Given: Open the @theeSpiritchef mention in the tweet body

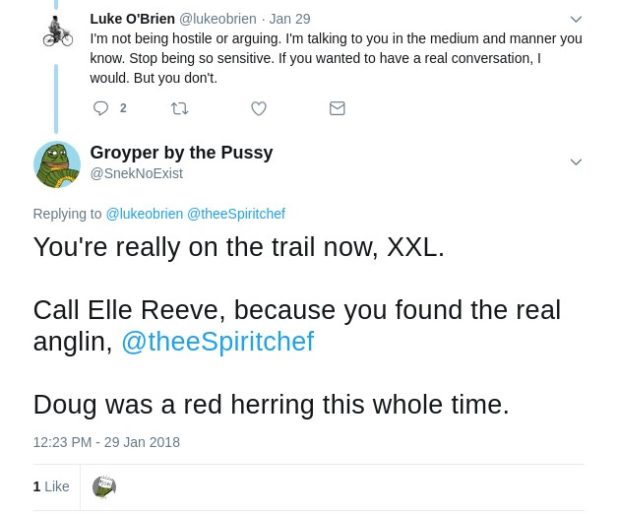Looking at the screenshot, I should 217,342.
